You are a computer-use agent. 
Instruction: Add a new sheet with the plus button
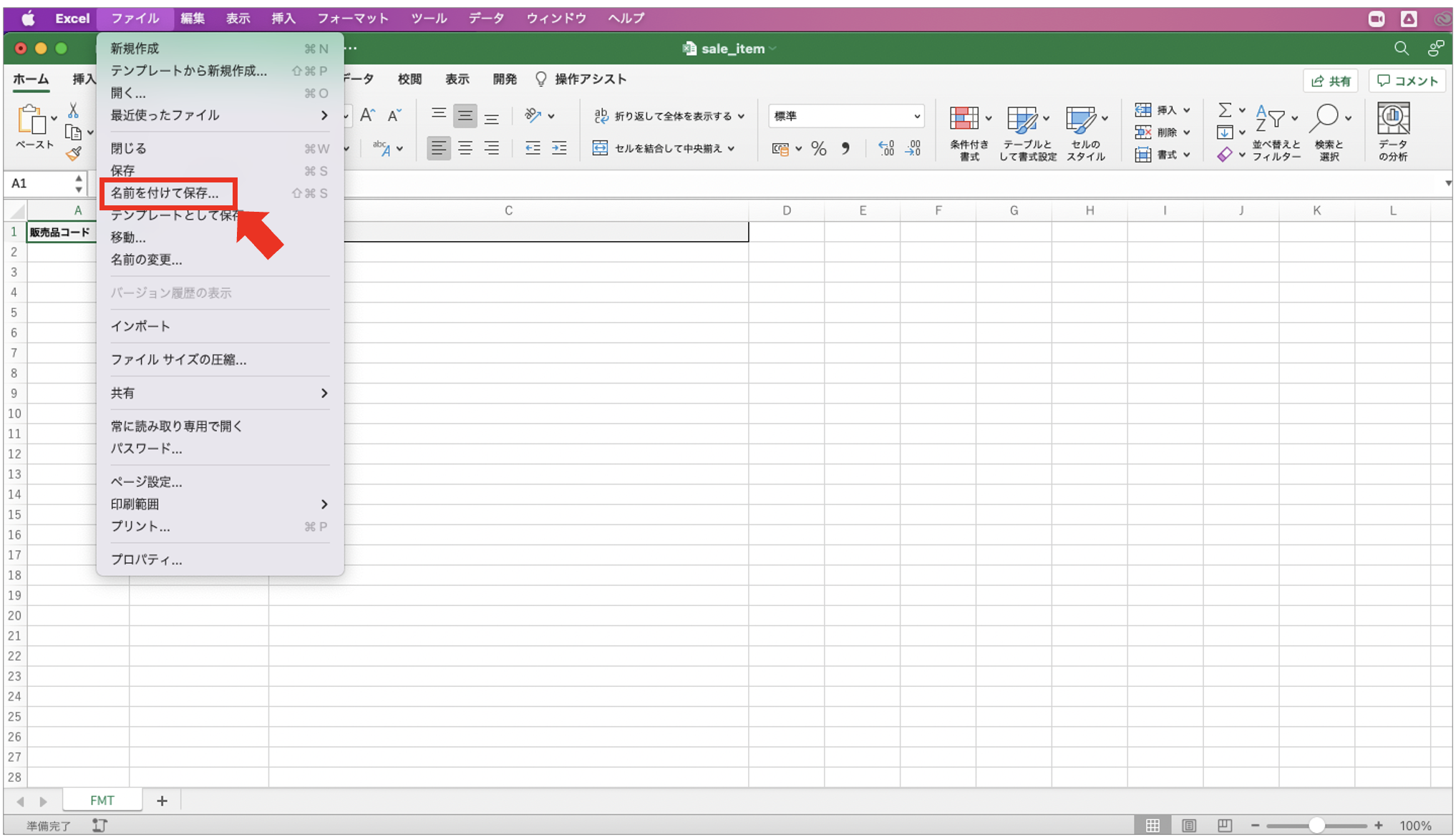[162, 801]
